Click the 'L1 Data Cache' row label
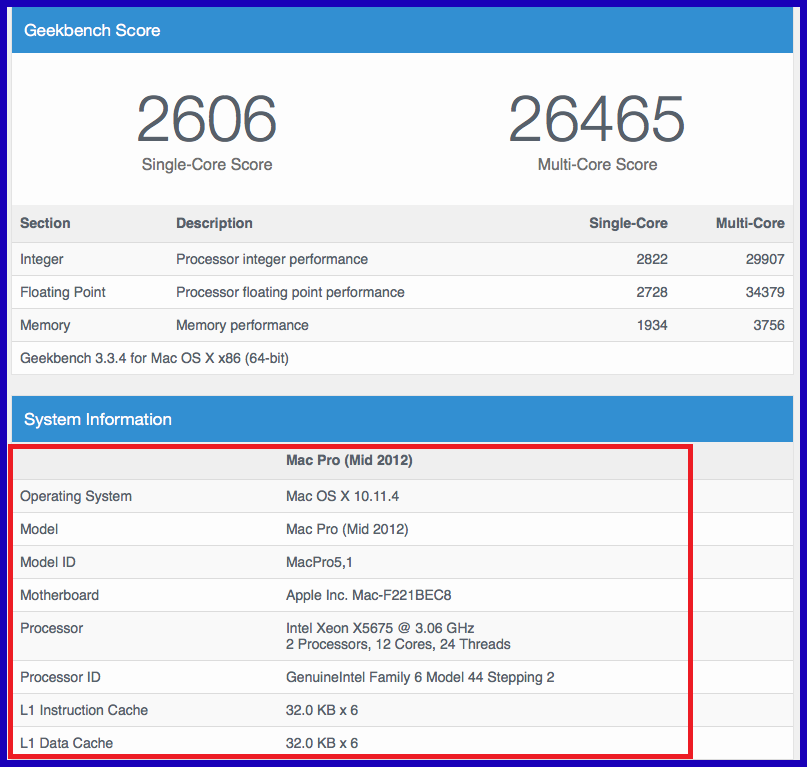Viewport: 807px width, 767px height. (x=66, y=743)
